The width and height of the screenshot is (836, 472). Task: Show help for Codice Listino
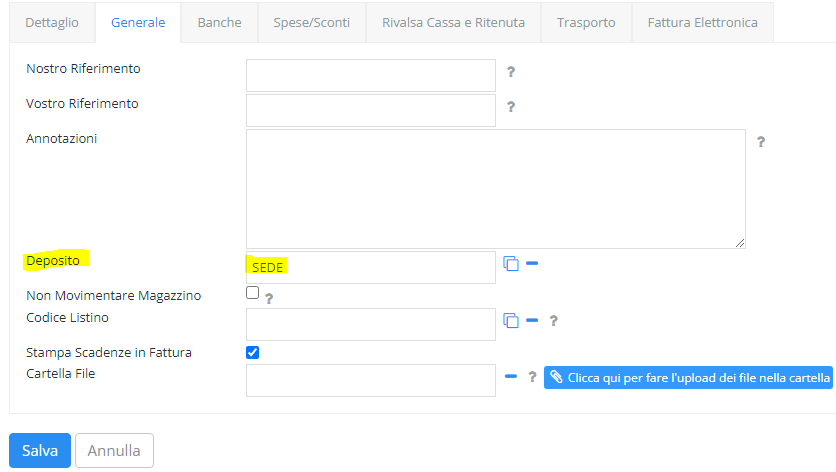[553, 321]
